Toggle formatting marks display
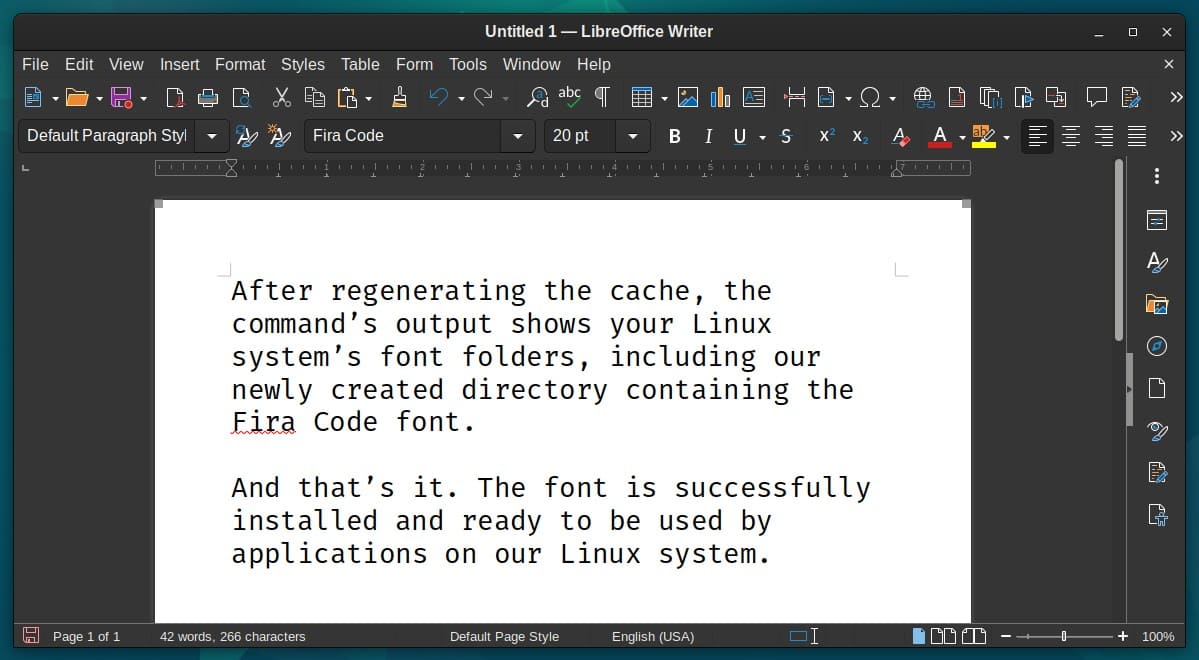1199x660 pixels. (x=601, y=97)
